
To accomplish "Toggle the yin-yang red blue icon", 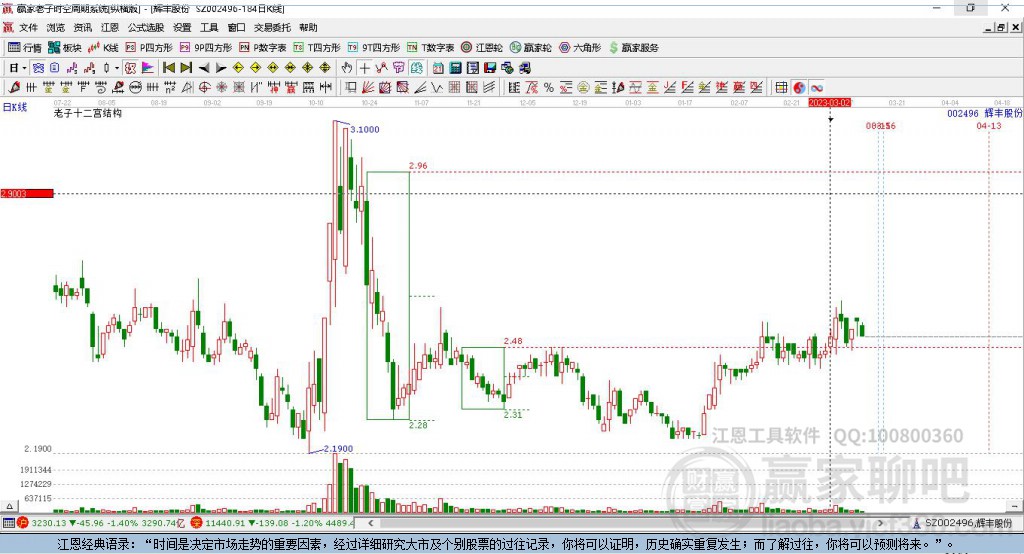I will (x=799, y=88).
